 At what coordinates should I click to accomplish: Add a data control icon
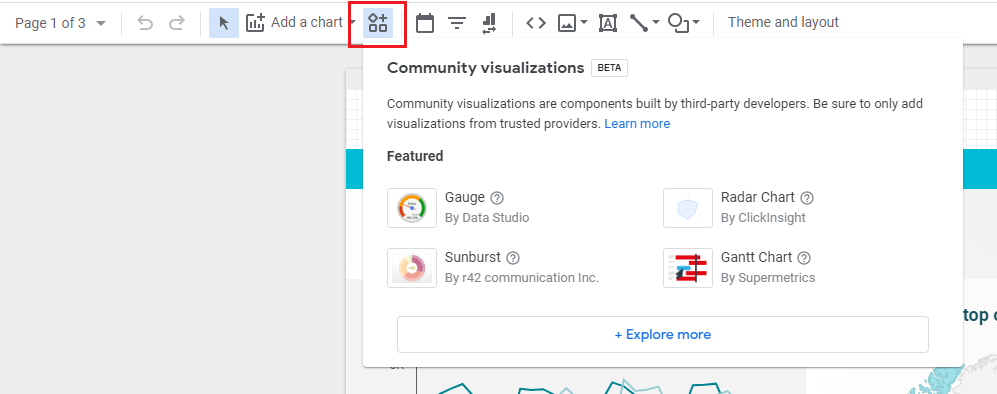coord(488,24)
